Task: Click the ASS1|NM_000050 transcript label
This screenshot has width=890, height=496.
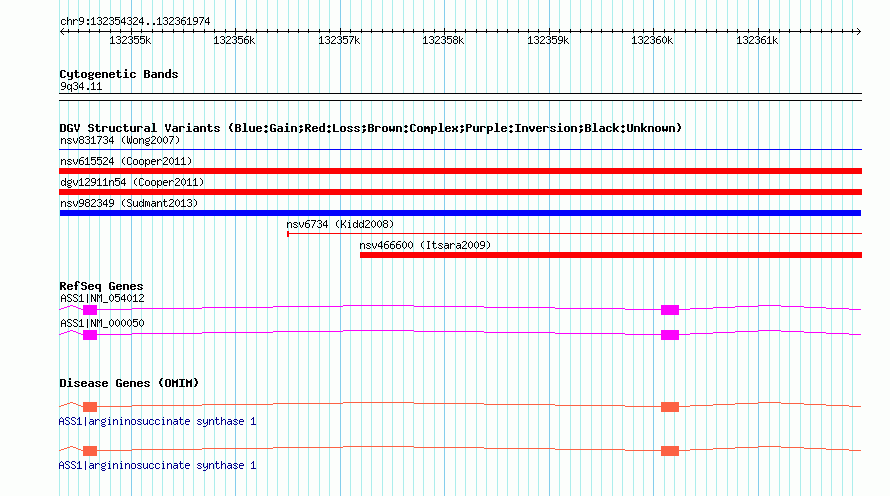Action: tap(102, 323)
